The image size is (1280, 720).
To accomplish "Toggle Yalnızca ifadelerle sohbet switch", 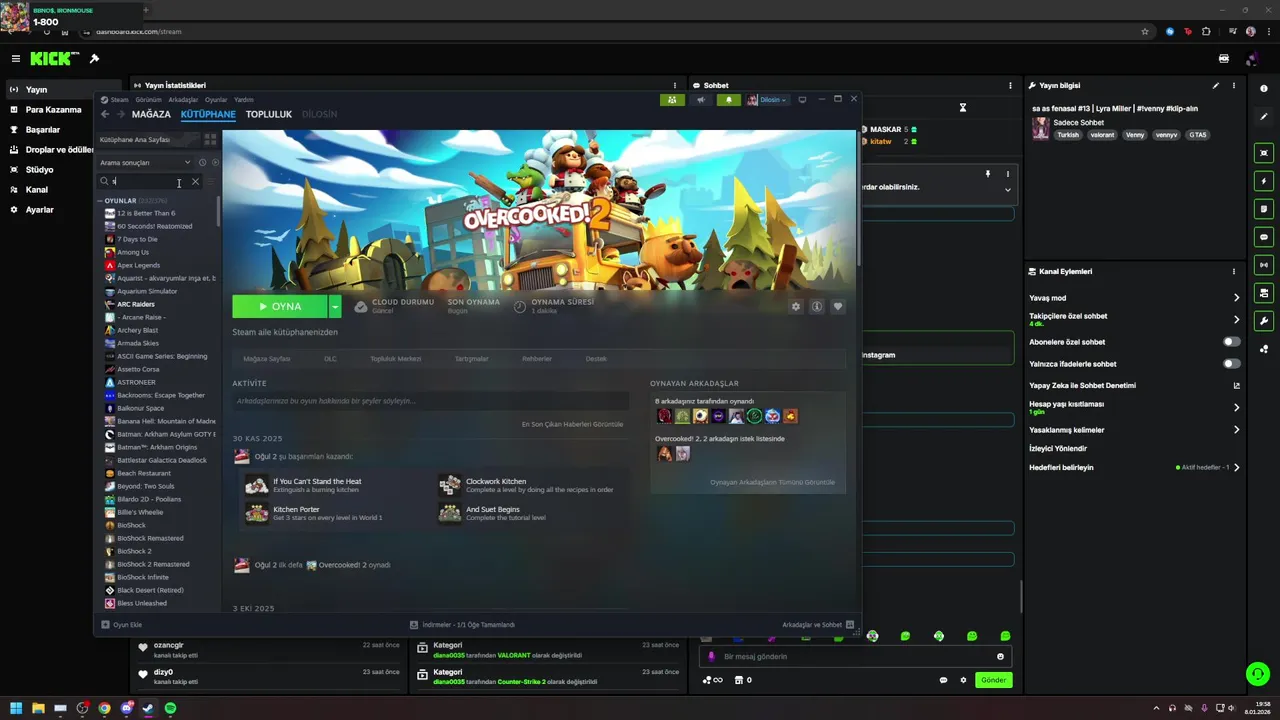I will point(1232,364).
